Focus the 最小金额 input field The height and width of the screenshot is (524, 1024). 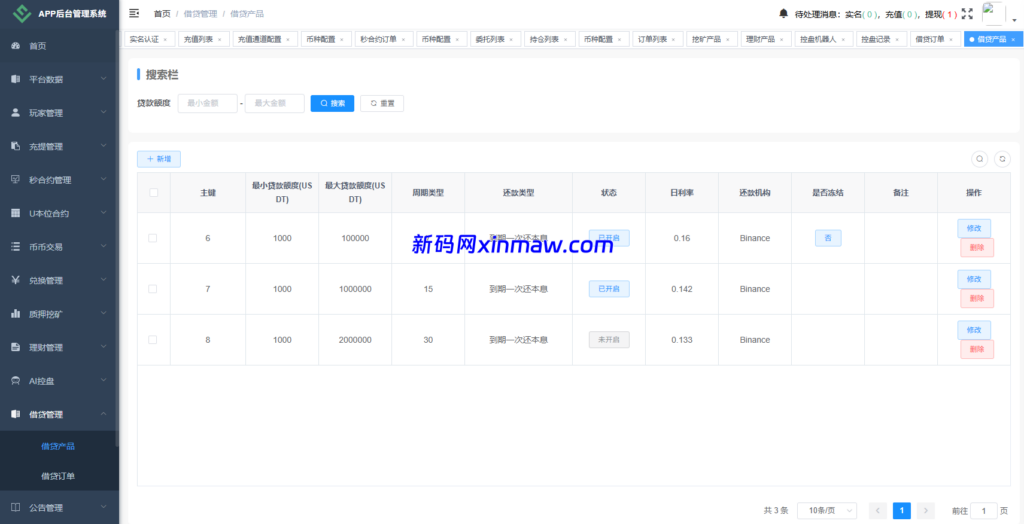click(208, 103)
